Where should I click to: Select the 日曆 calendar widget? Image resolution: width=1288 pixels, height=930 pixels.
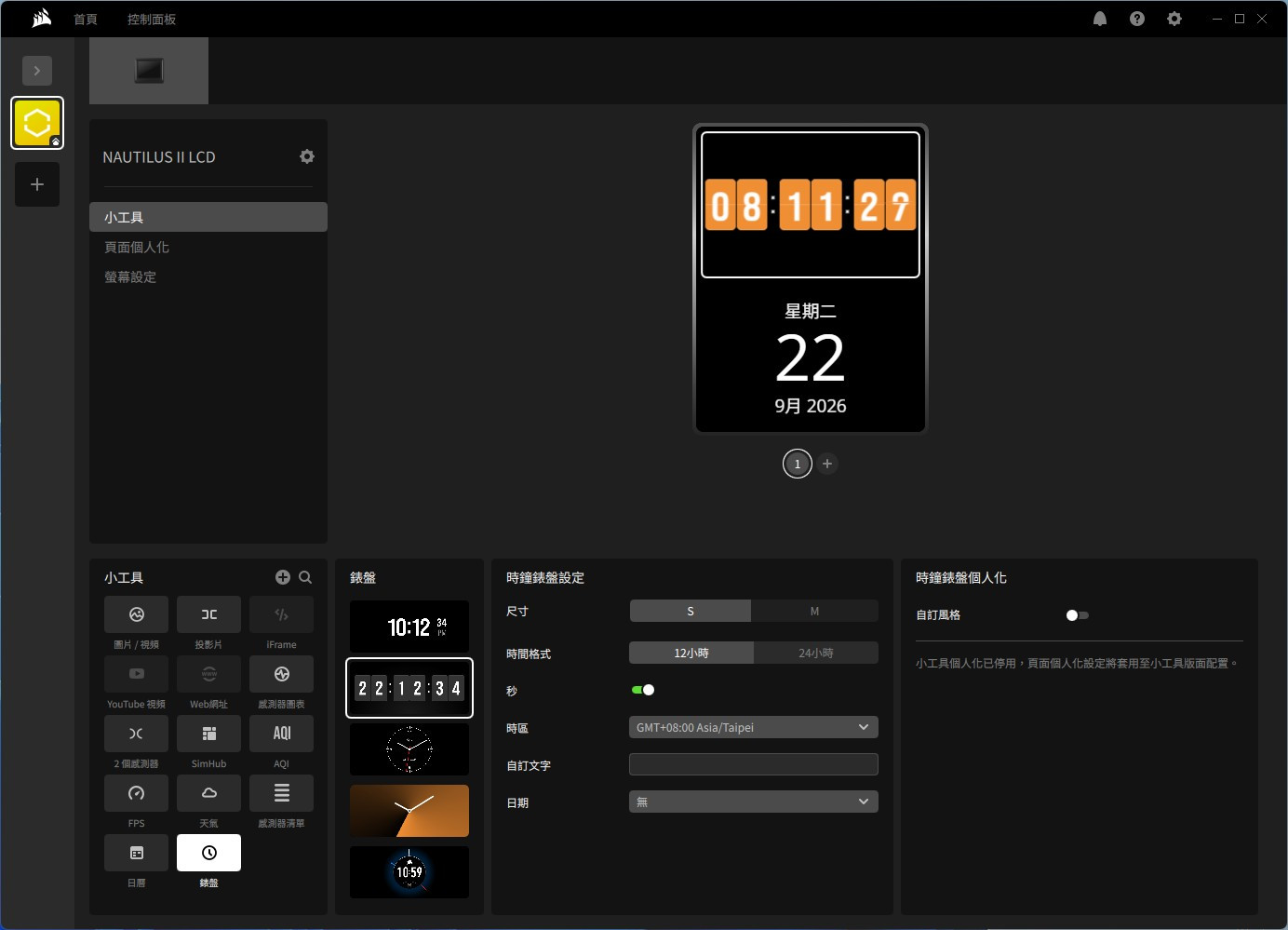pos(137,853)
